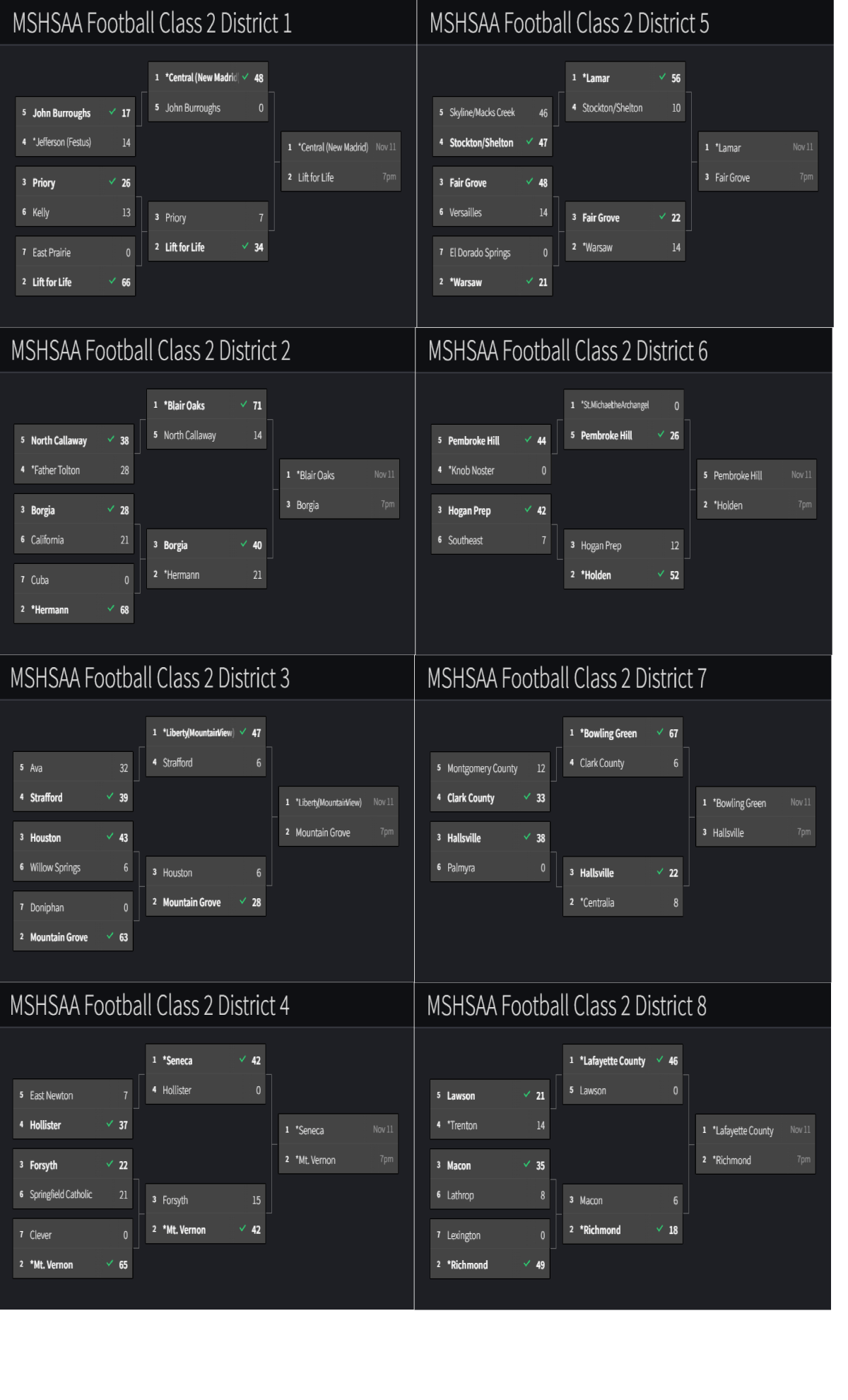This screenshot has width=848, height=1400.
Task: Click the checkmark beside Mountain Grove's 63 score
Action: click(110, 936)
